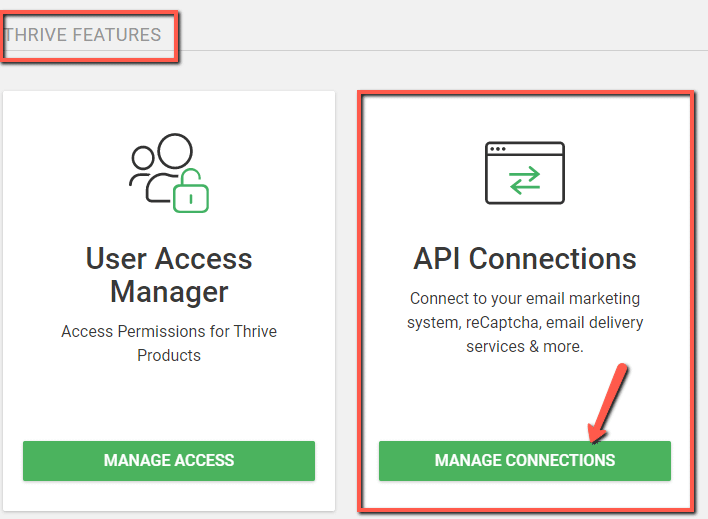Click 'Access Permissions for Thrive Products' description
The height and width of the screenshot is (519, 708).
[x=169, y=343]
